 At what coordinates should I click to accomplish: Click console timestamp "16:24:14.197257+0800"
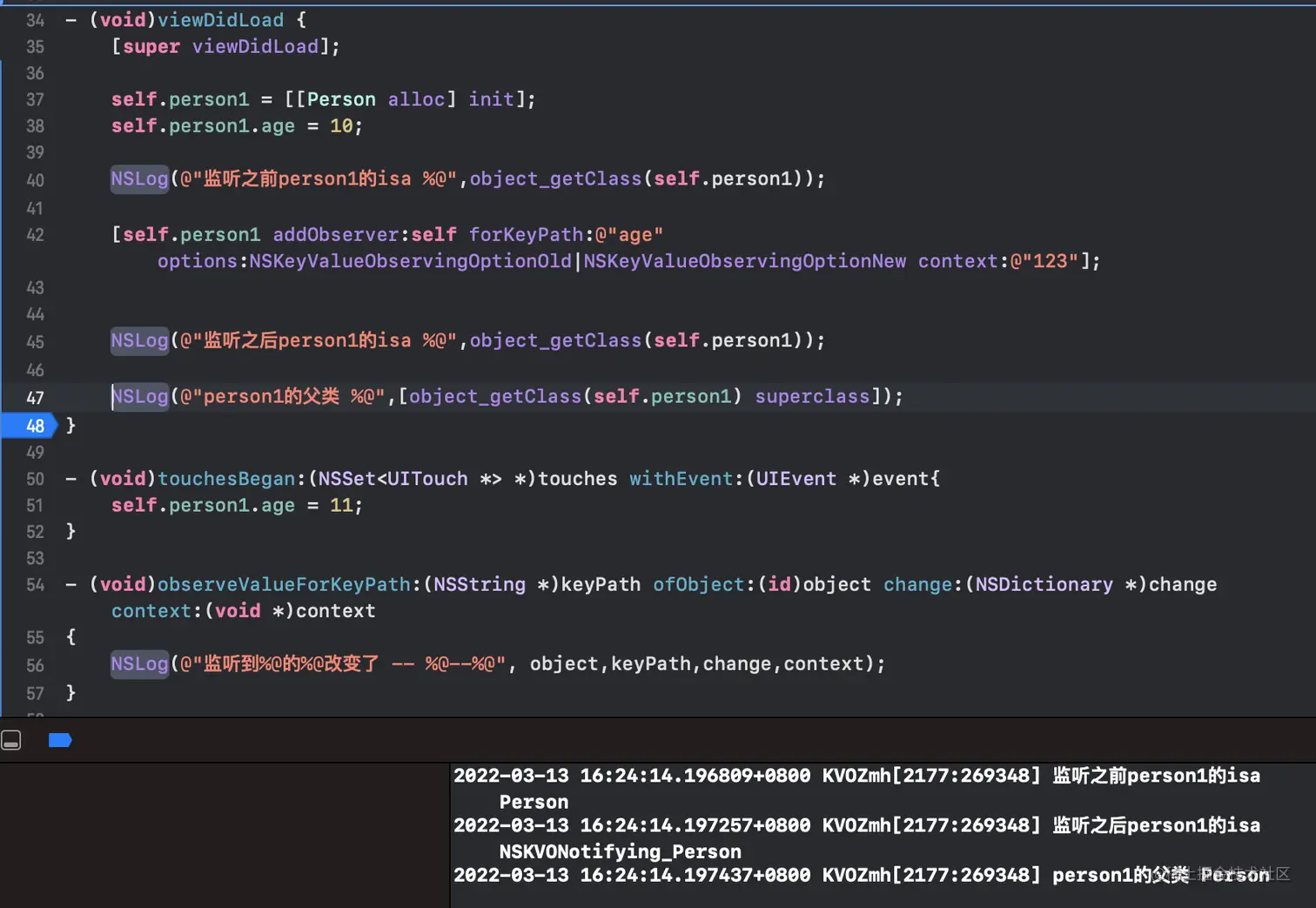point(695,825)
